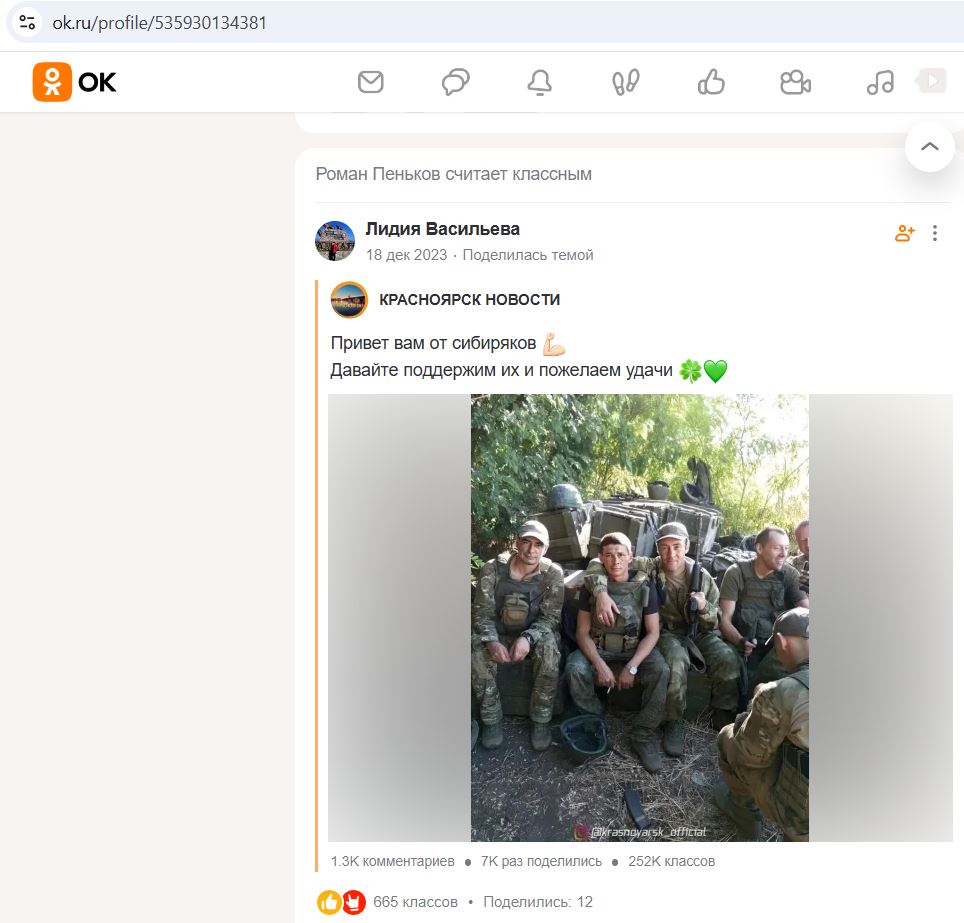This screenshot has width=964, height=923.
Task: Open Лидия Васильева profile name link
Action: (443, 229)
